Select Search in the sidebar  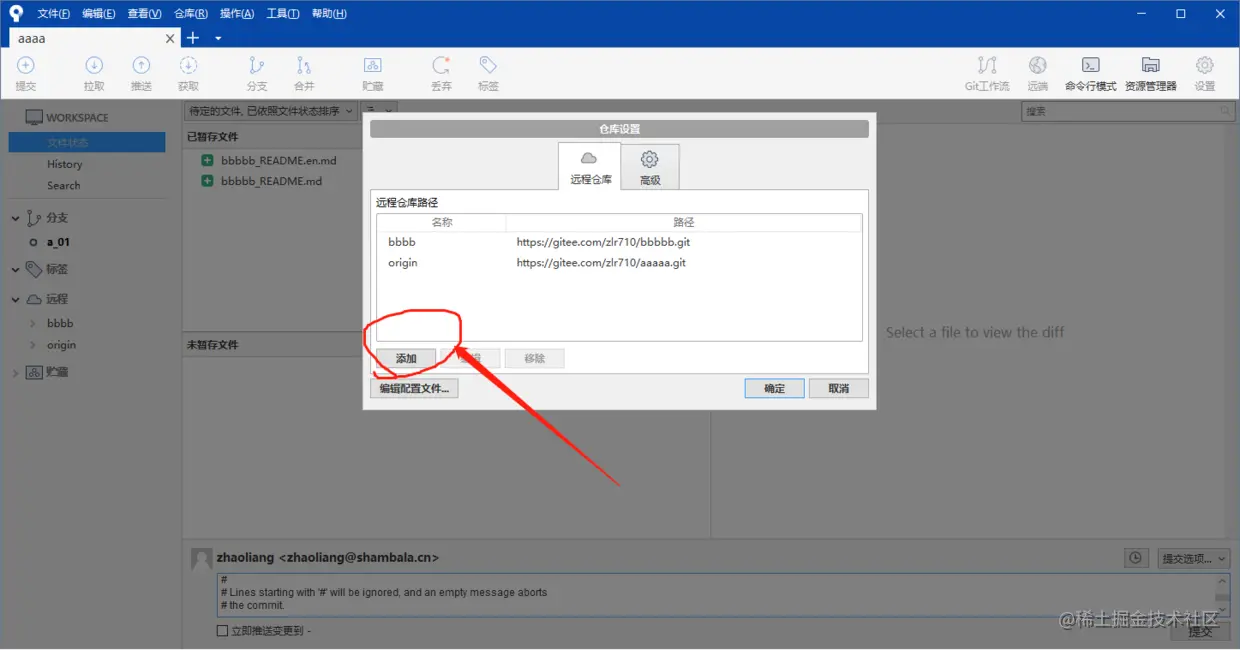click(64, 185)
